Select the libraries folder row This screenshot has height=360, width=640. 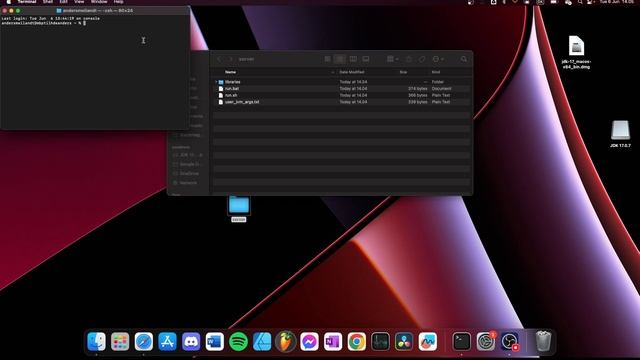(x=342, y=82)
